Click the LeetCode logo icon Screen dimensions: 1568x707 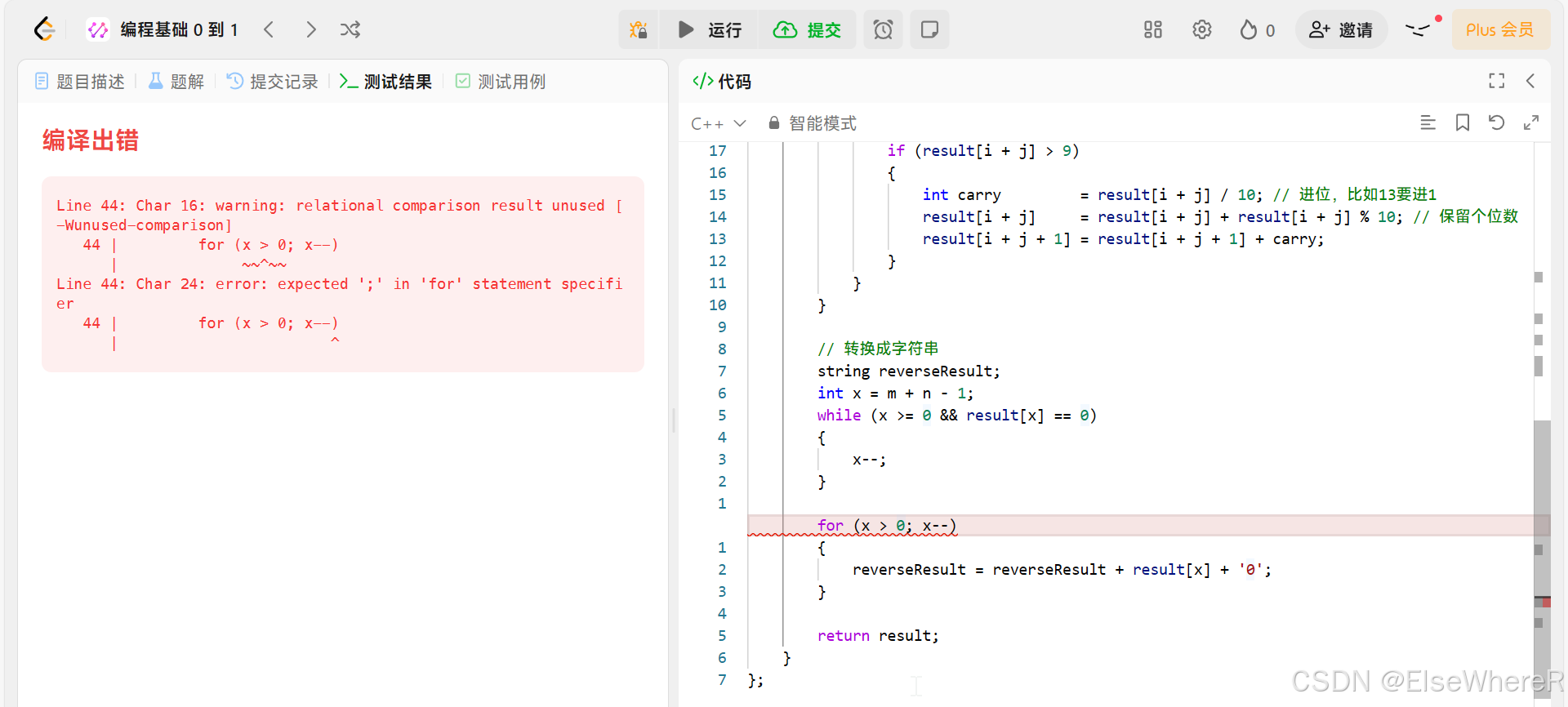tap(44, 29)
